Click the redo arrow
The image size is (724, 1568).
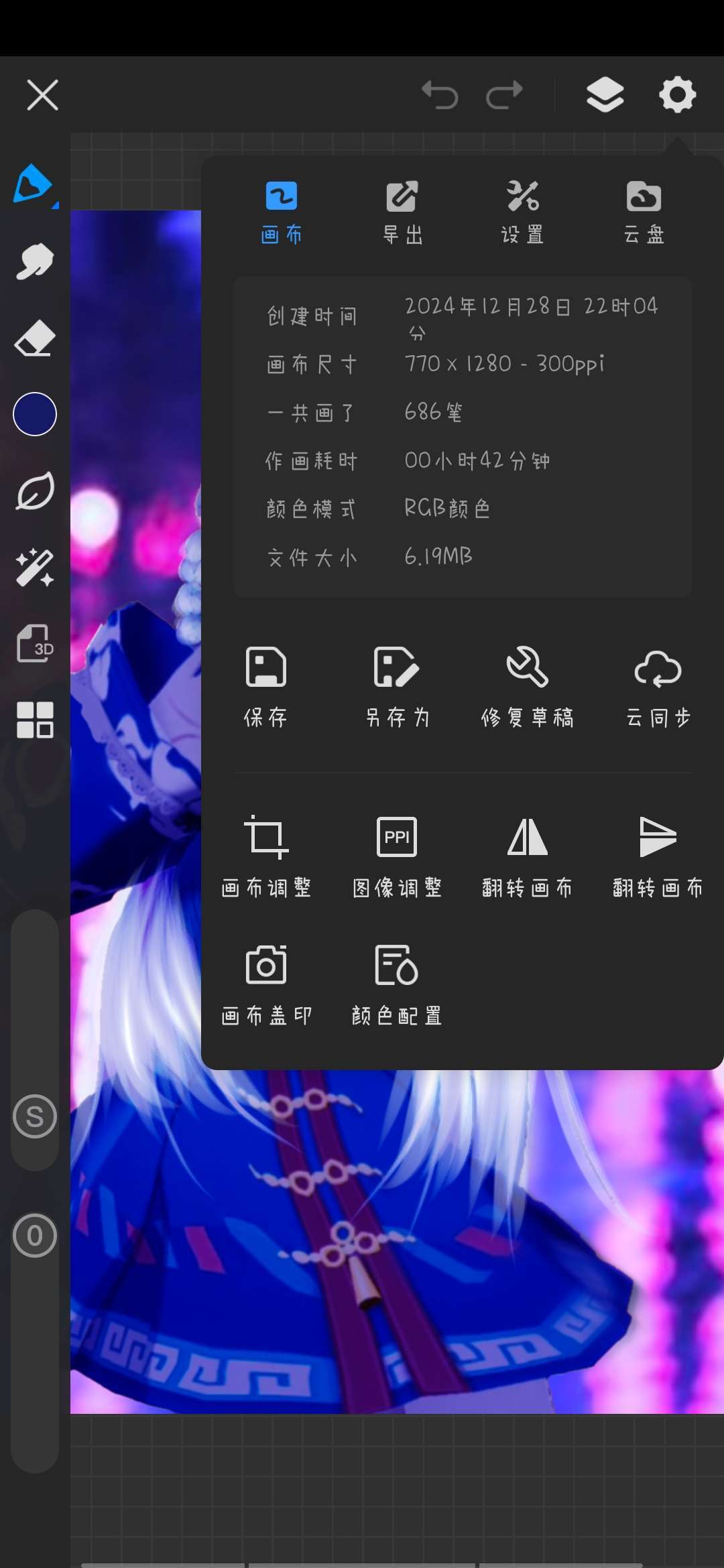coord(504,94)
